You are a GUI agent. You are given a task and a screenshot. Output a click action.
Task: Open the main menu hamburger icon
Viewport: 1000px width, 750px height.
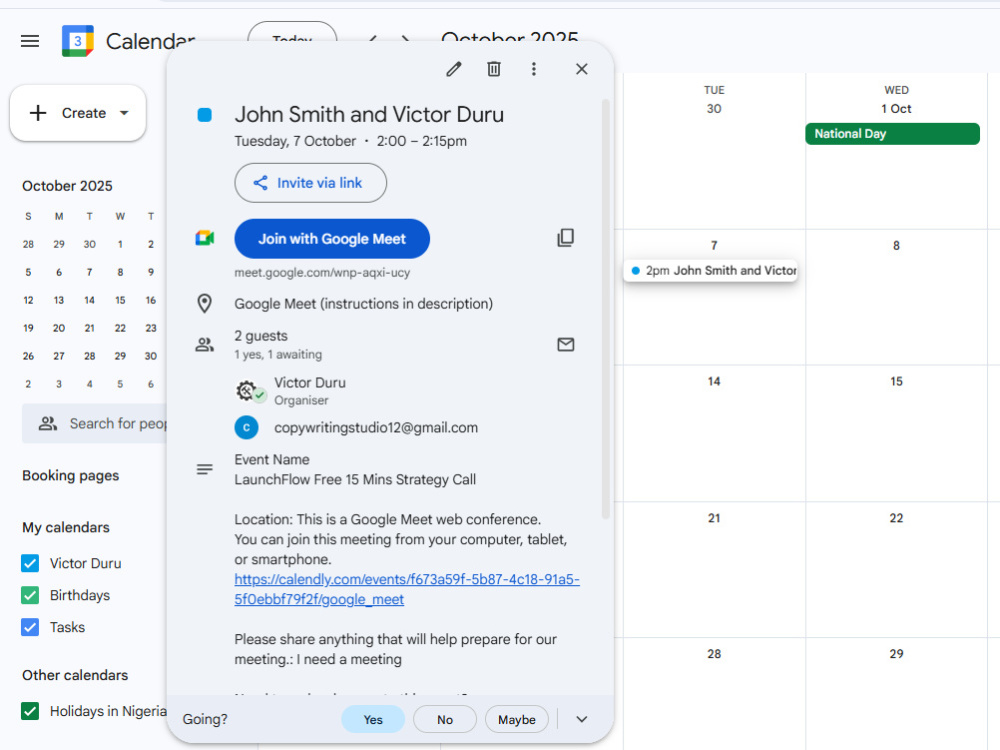(x=30, y=41)
